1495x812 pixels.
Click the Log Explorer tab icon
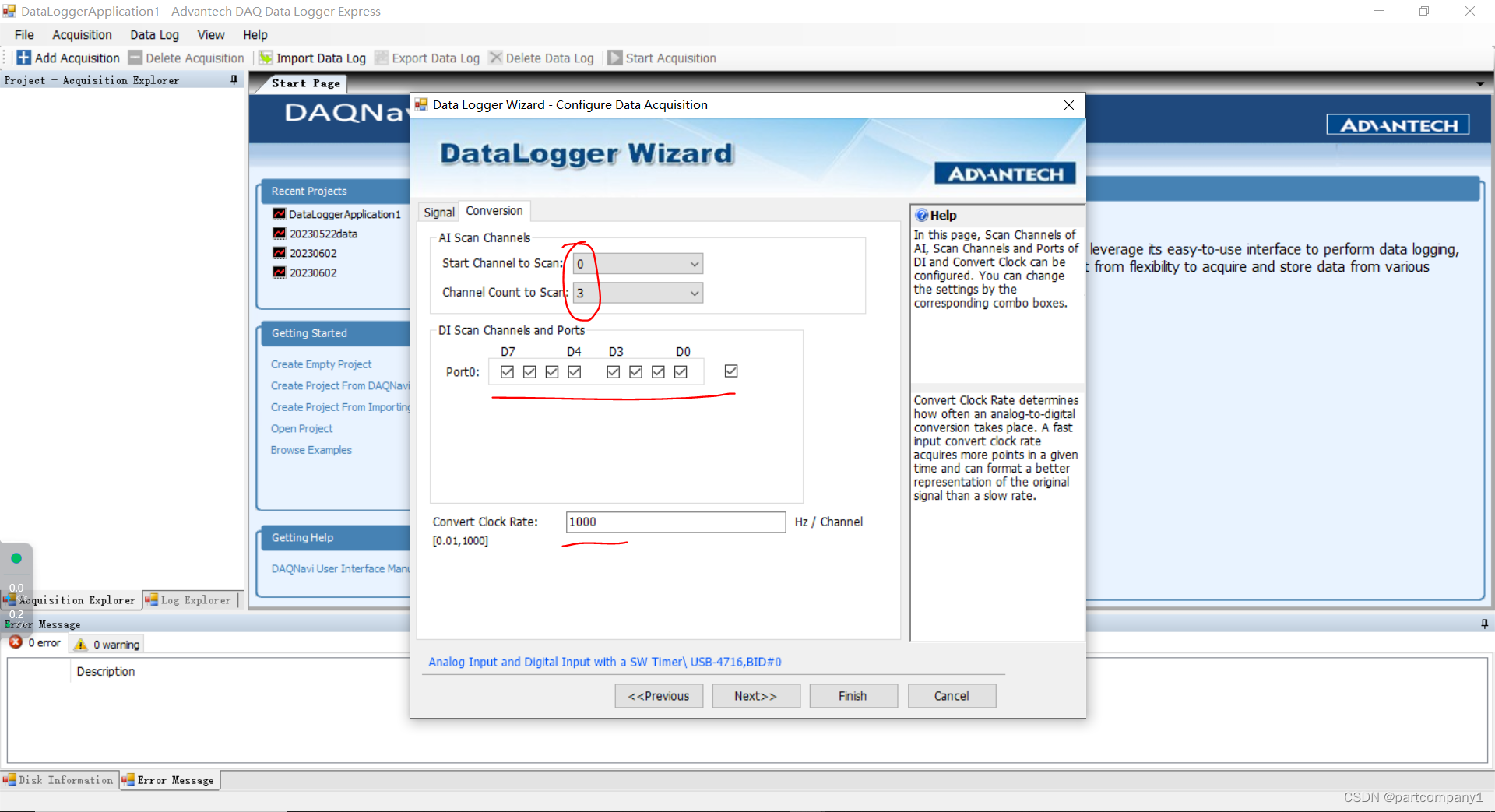tap(152, 599)
